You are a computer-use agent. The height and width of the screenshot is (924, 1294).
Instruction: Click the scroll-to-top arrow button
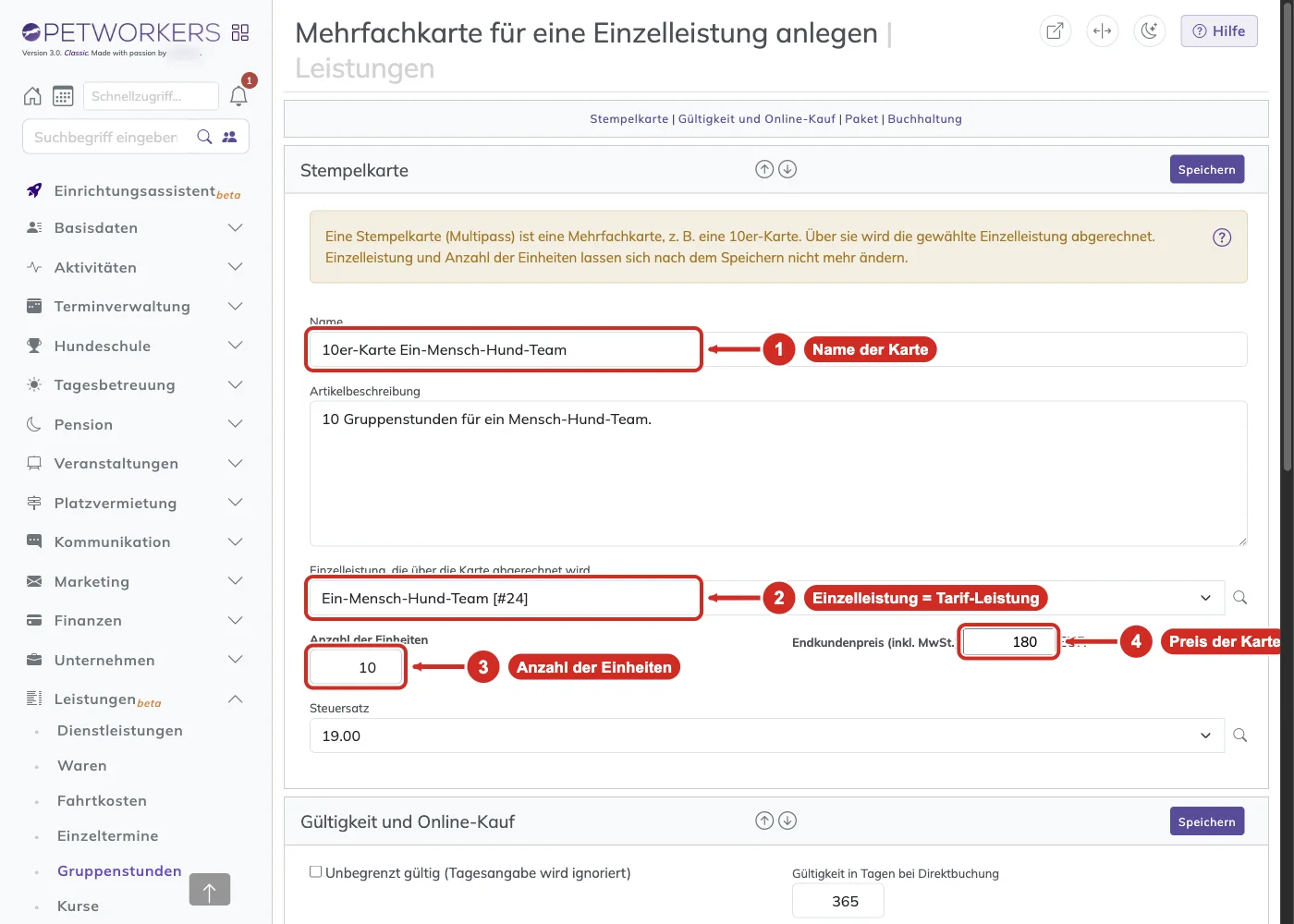210,890
